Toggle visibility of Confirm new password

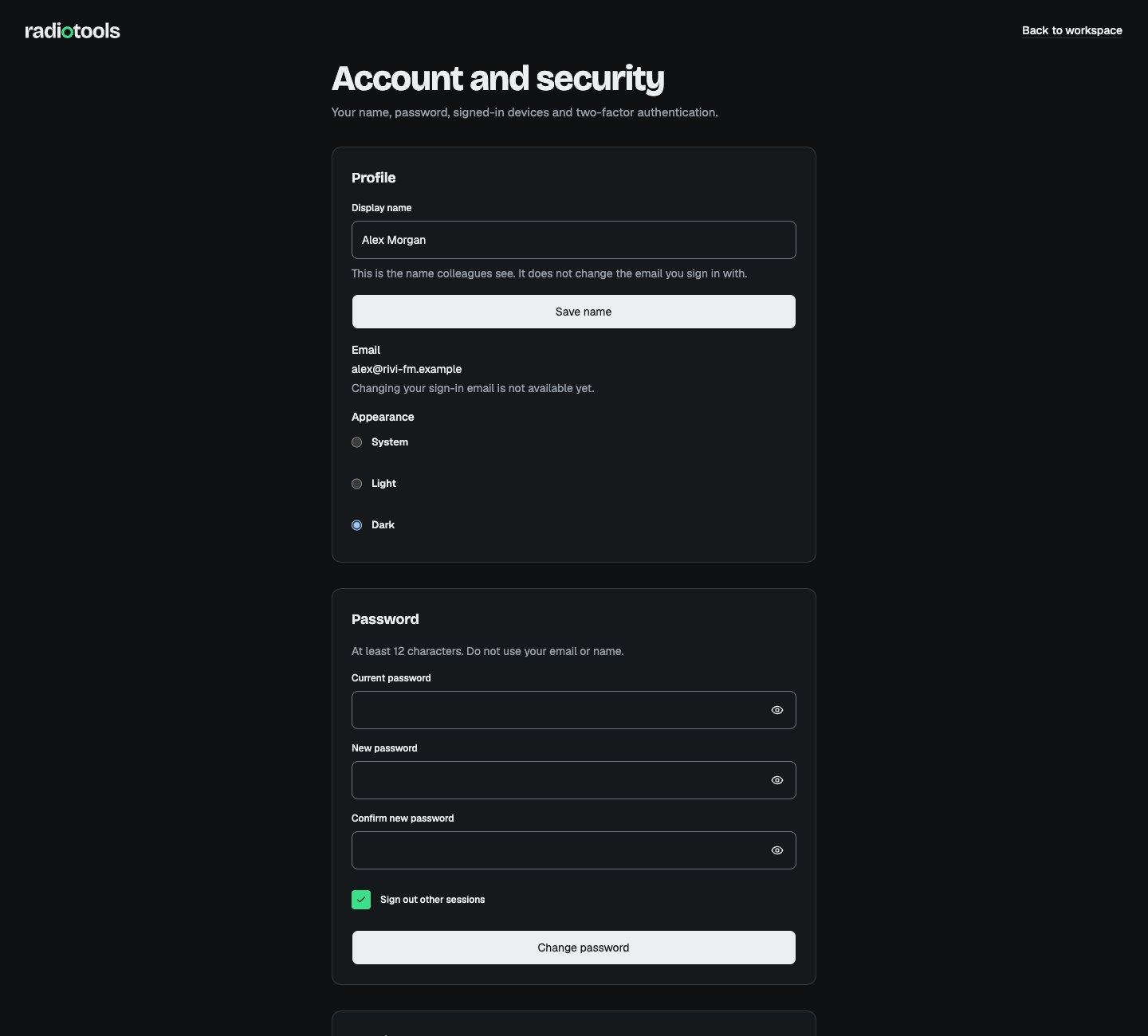(x=777, y=850)
